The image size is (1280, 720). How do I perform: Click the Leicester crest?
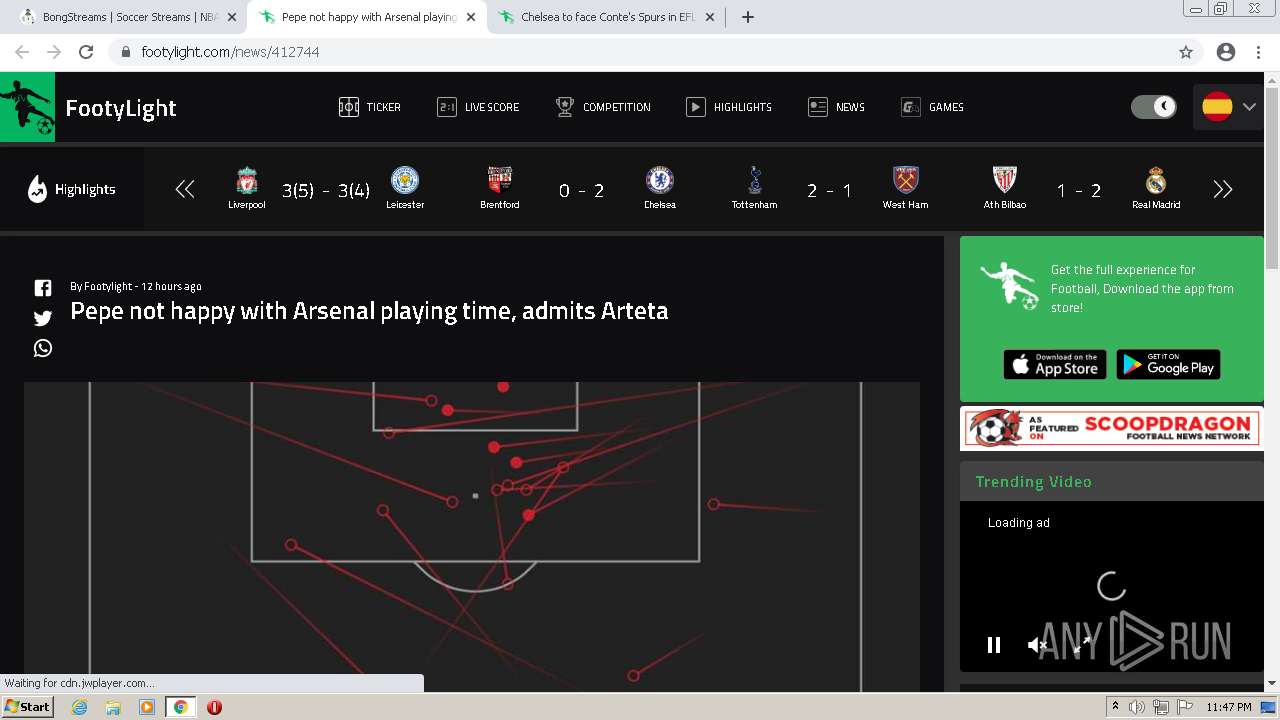click(405, 180)
